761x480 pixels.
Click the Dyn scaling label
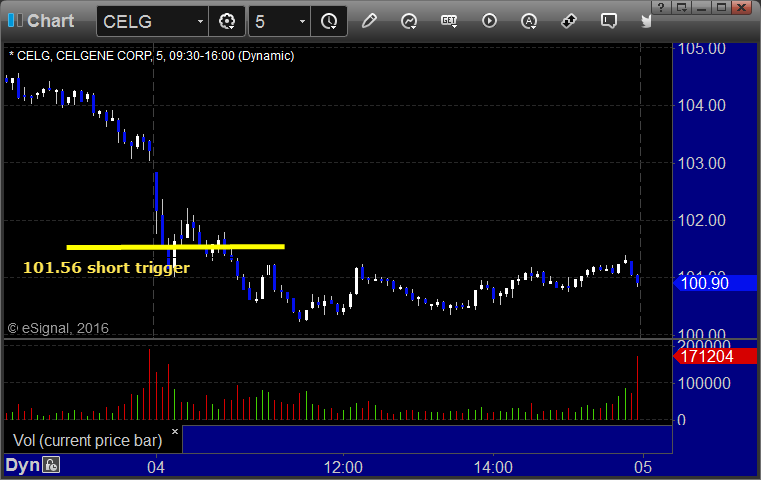point(22,465)
